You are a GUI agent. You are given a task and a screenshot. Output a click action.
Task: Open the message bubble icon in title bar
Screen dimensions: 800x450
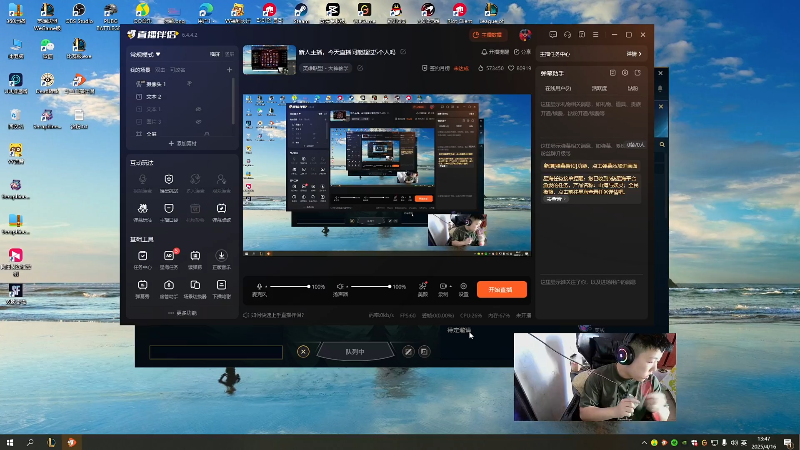coord(553,35)
